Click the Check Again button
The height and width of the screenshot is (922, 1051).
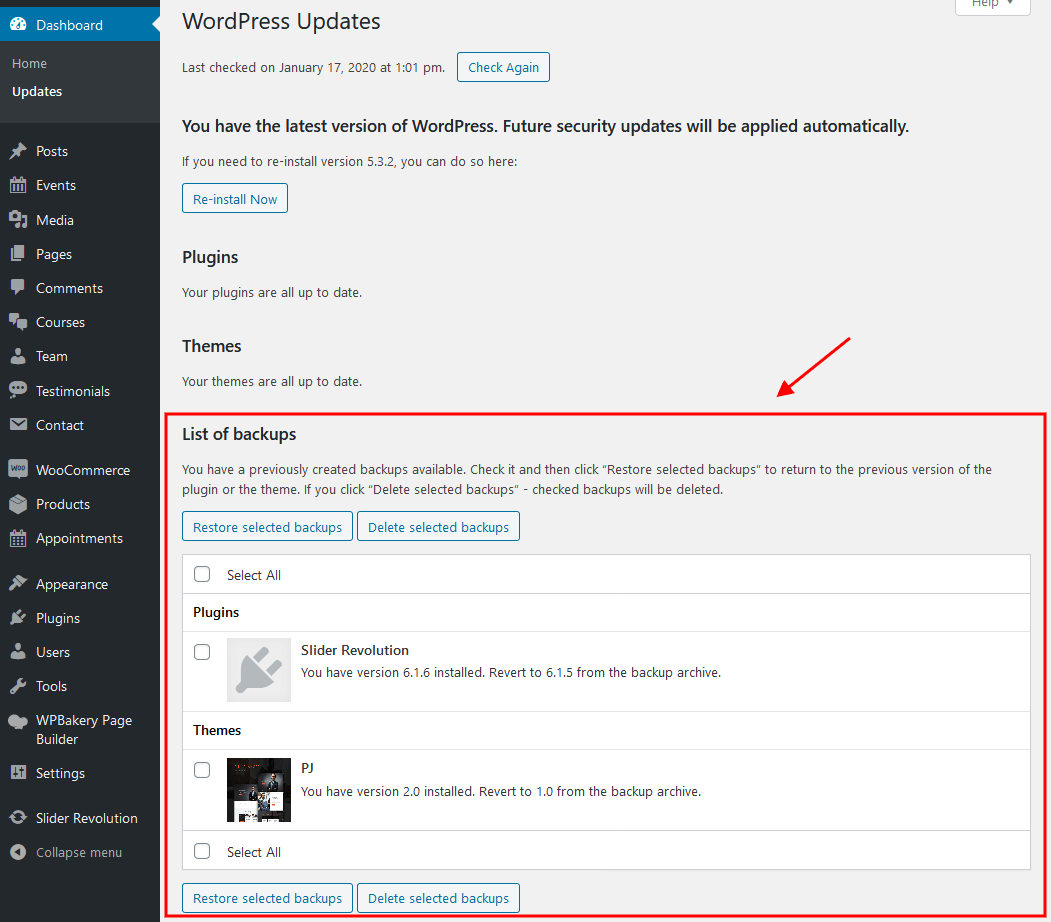tap(503, 67)
